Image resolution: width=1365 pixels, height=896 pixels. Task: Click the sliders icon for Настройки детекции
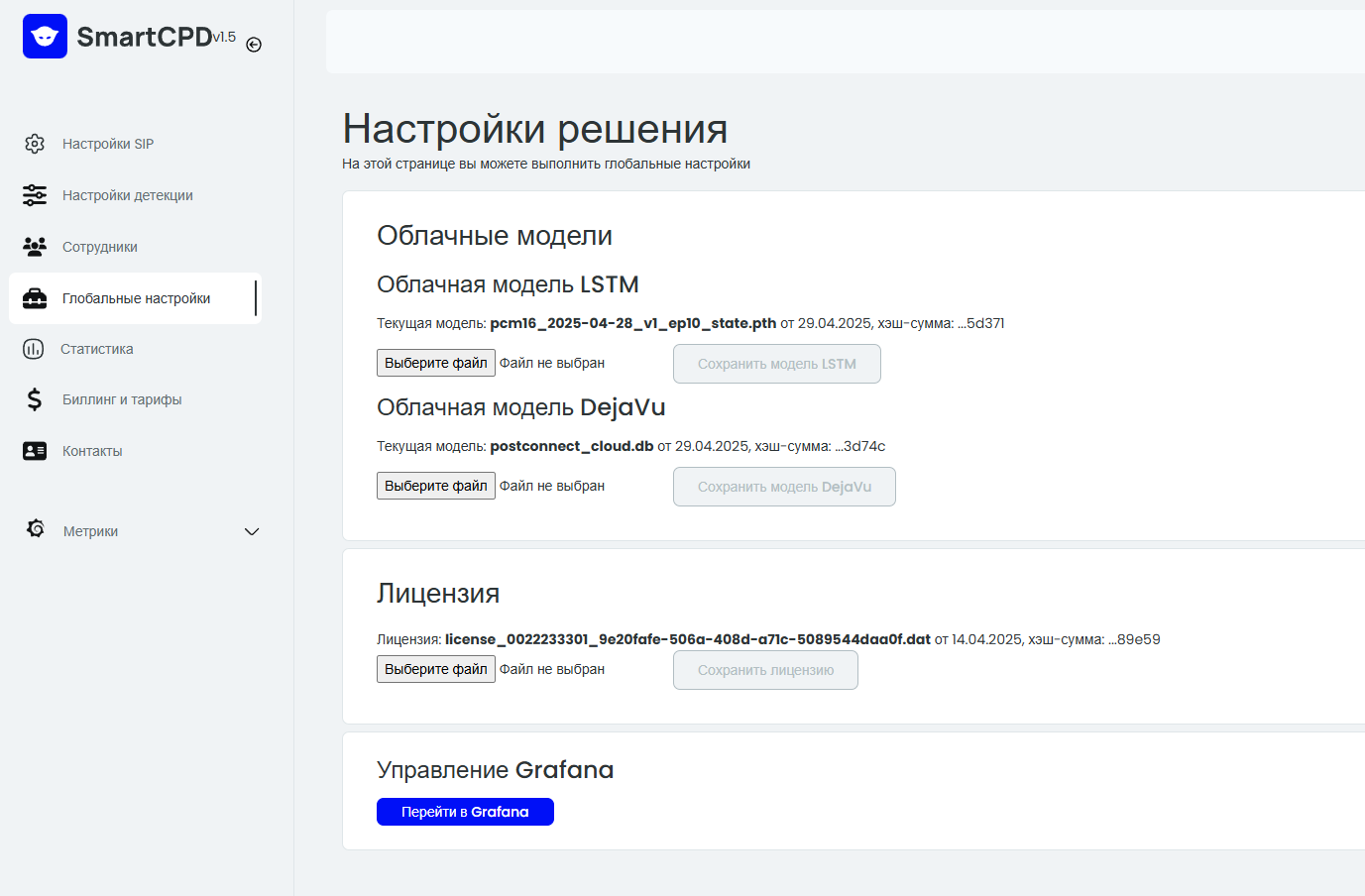coord(35,195)
